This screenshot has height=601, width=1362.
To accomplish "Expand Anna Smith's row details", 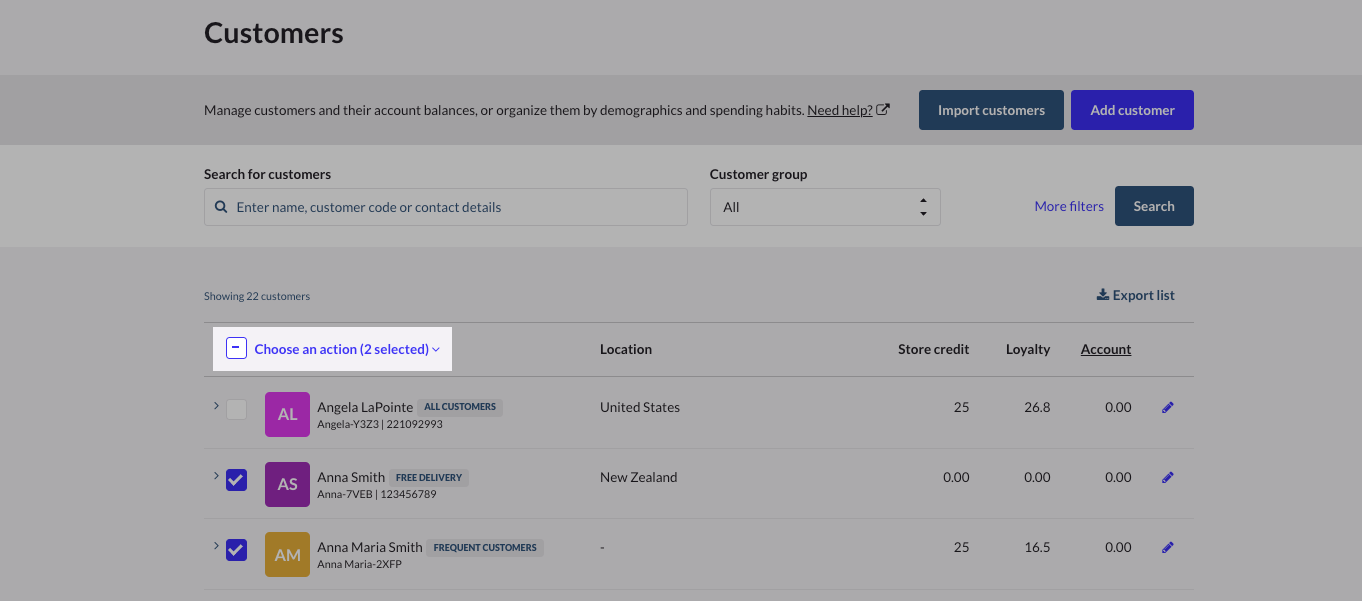I will coord(215,476).
